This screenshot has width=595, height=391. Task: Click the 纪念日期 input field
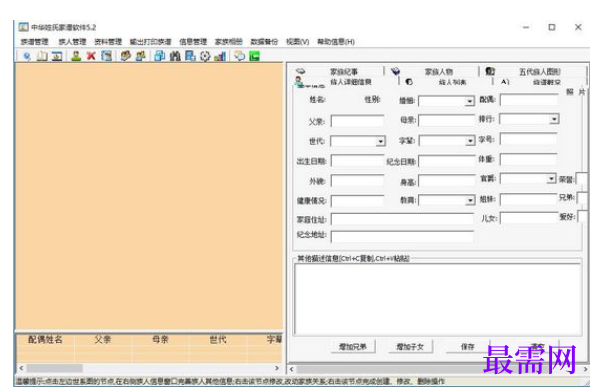[x=447, y=161]
